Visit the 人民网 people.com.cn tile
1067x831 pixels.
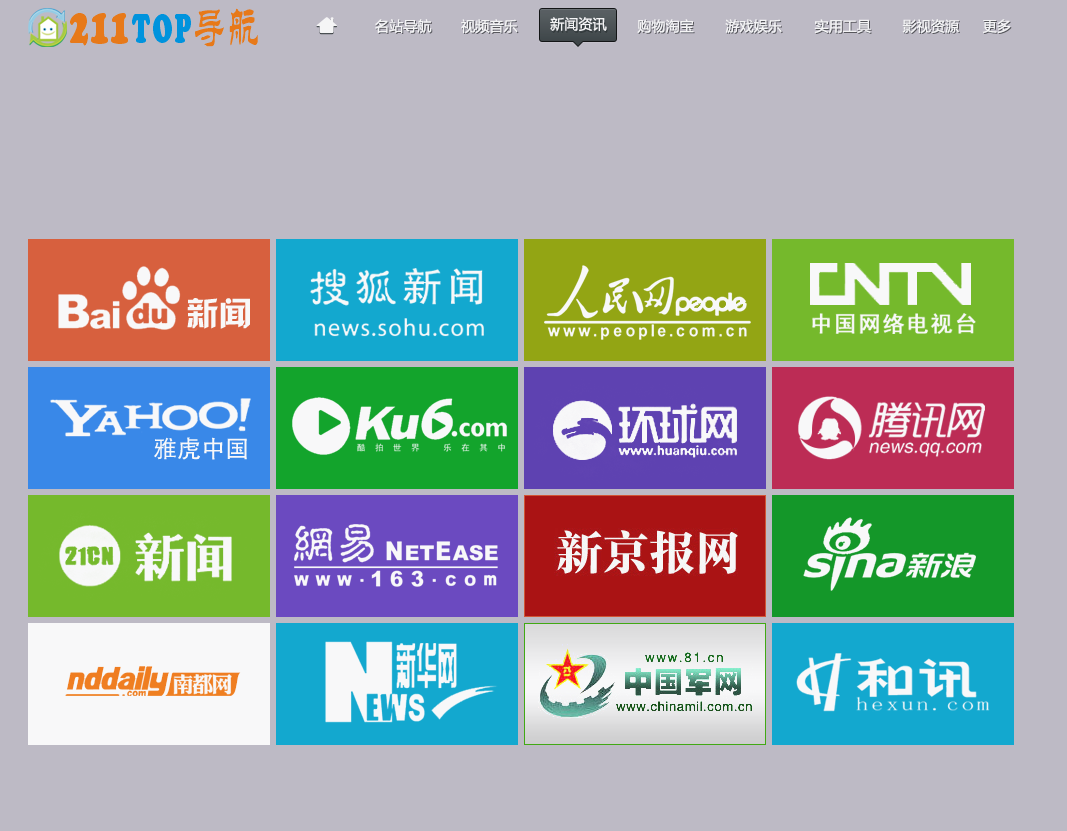[645, 300]
